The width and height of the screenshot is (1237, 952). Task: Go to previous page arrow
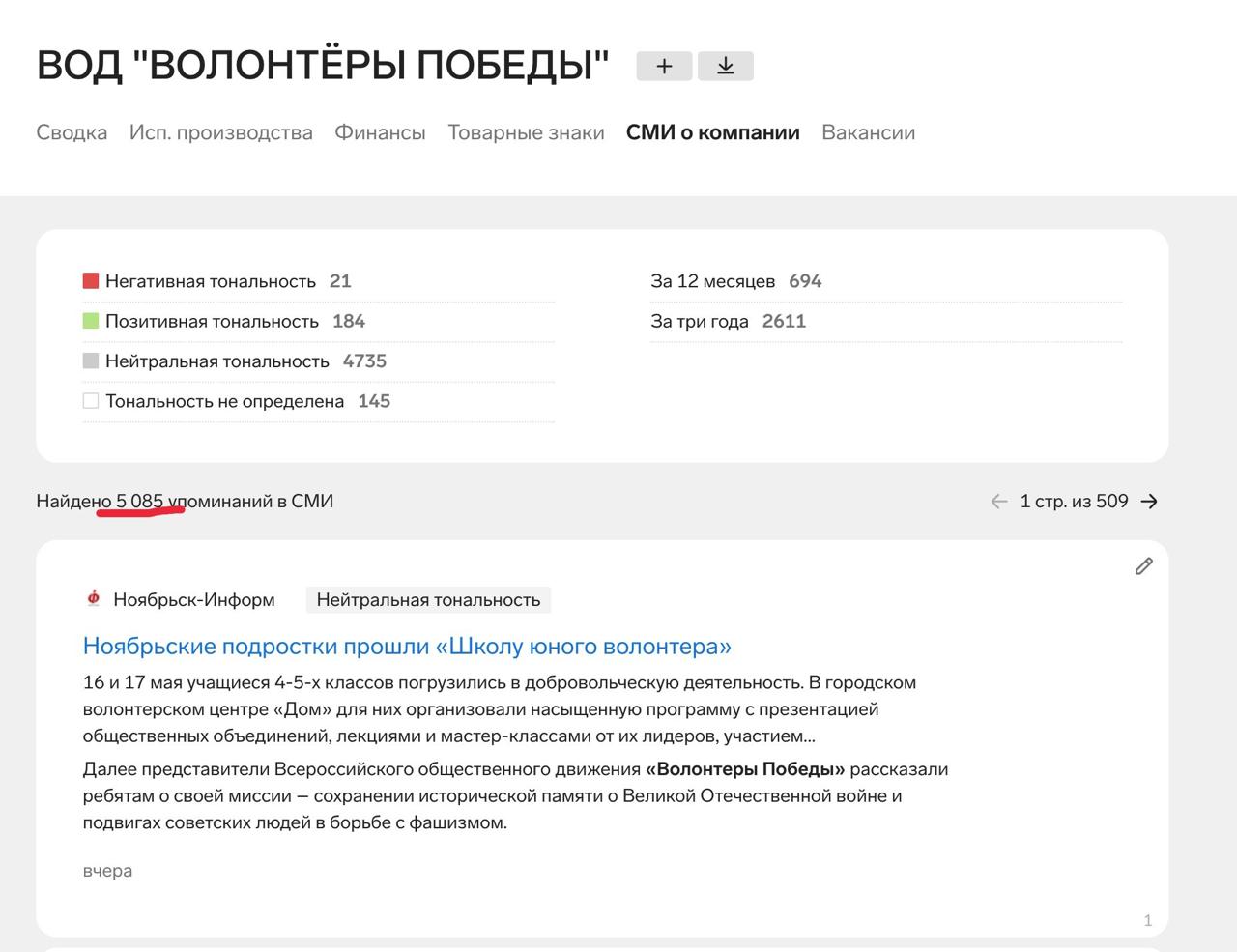999,502
